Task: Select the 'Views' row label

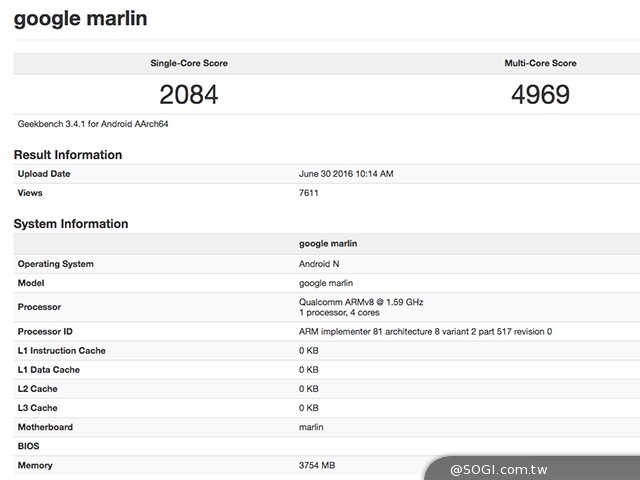Action: (30, 193)
